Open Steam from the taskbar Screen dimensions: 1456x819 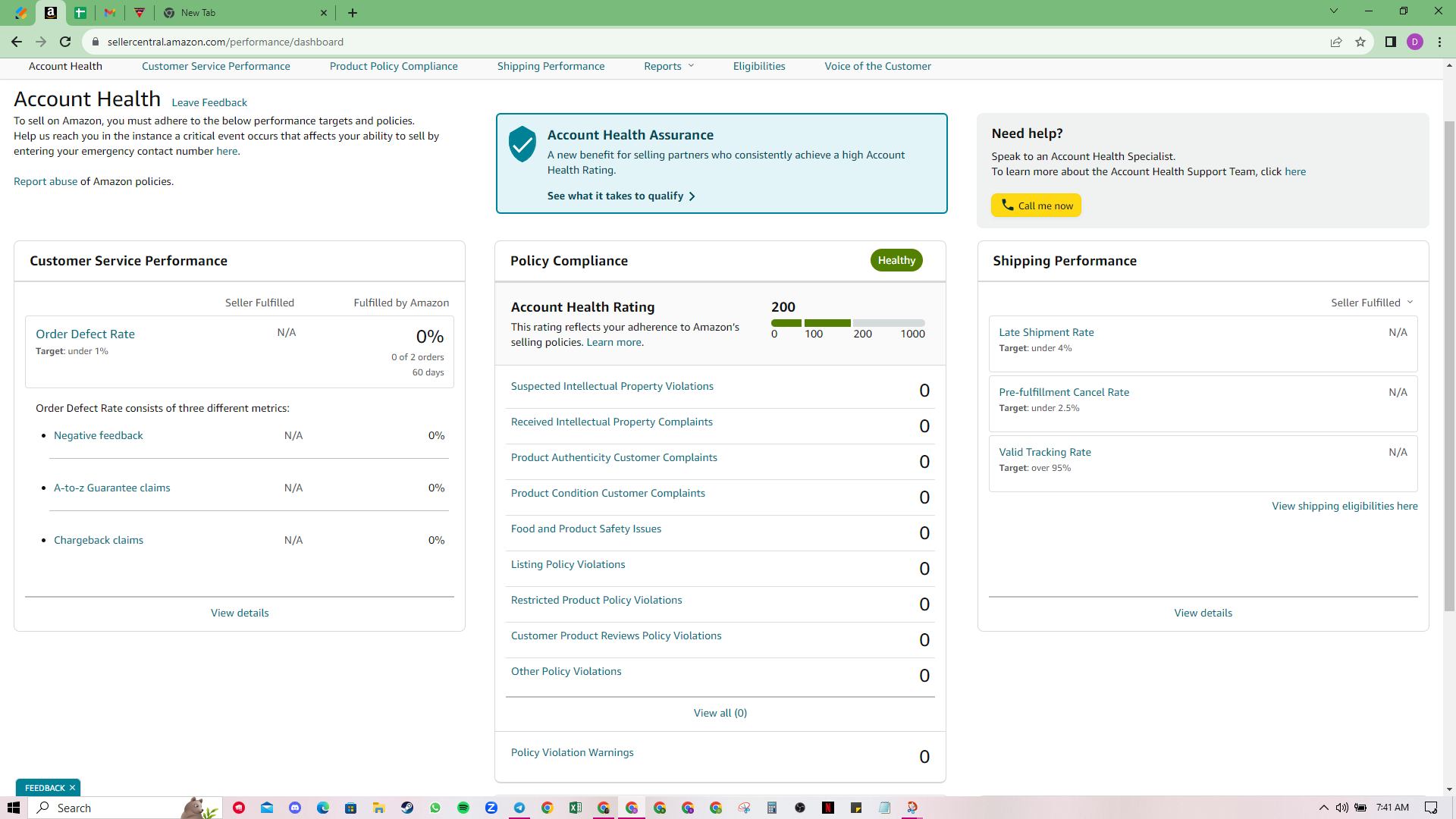pos(407,808)
